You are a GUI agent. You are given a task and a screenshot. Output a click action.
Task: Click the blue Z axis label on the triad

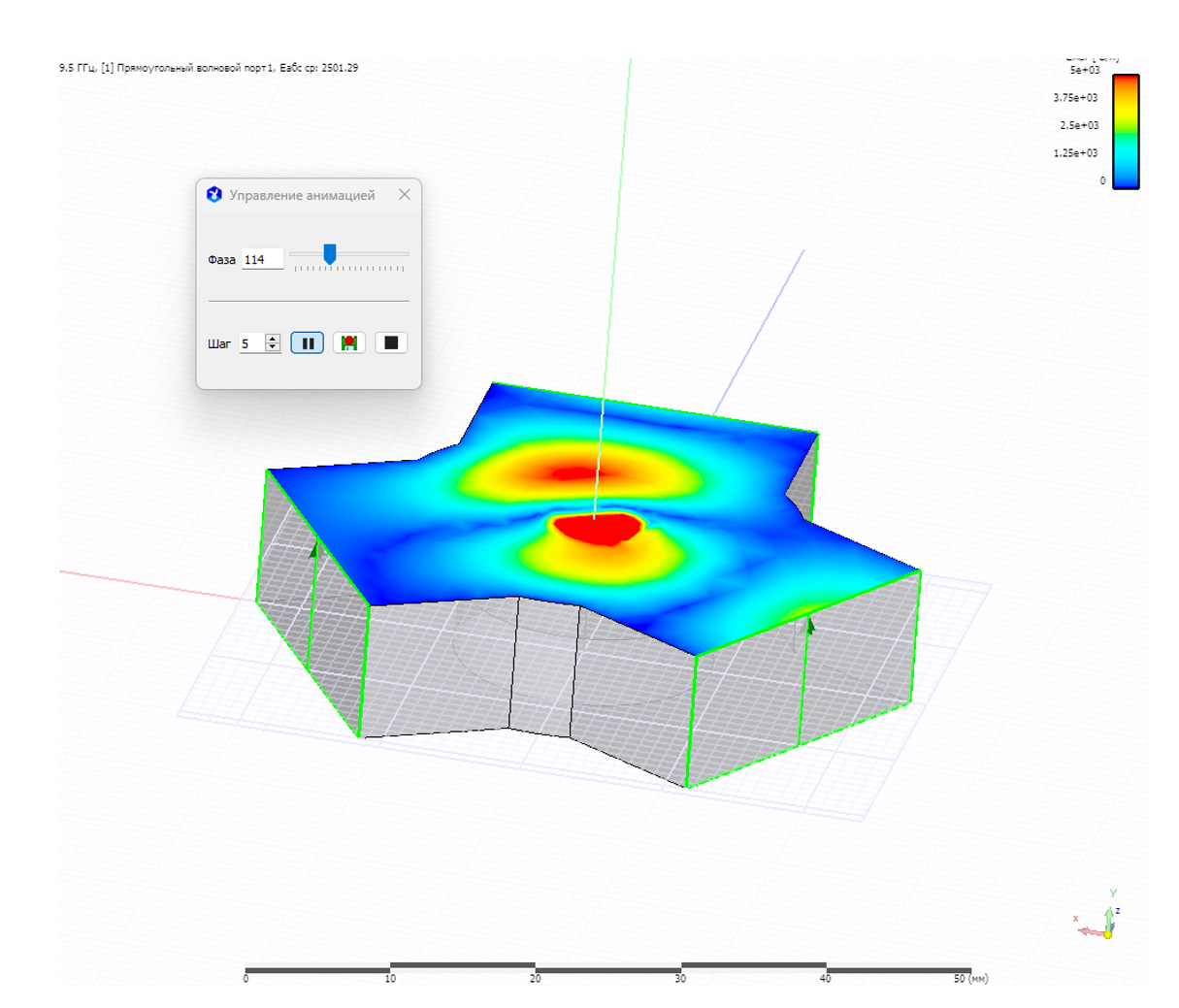click(1118, 911)
